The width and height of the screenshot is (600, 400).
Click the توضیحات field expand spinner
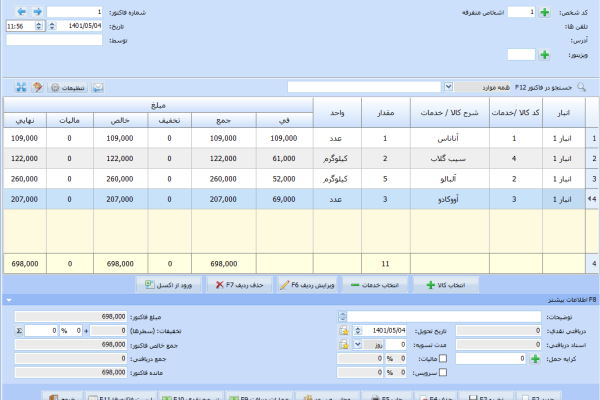coord(342,316)
